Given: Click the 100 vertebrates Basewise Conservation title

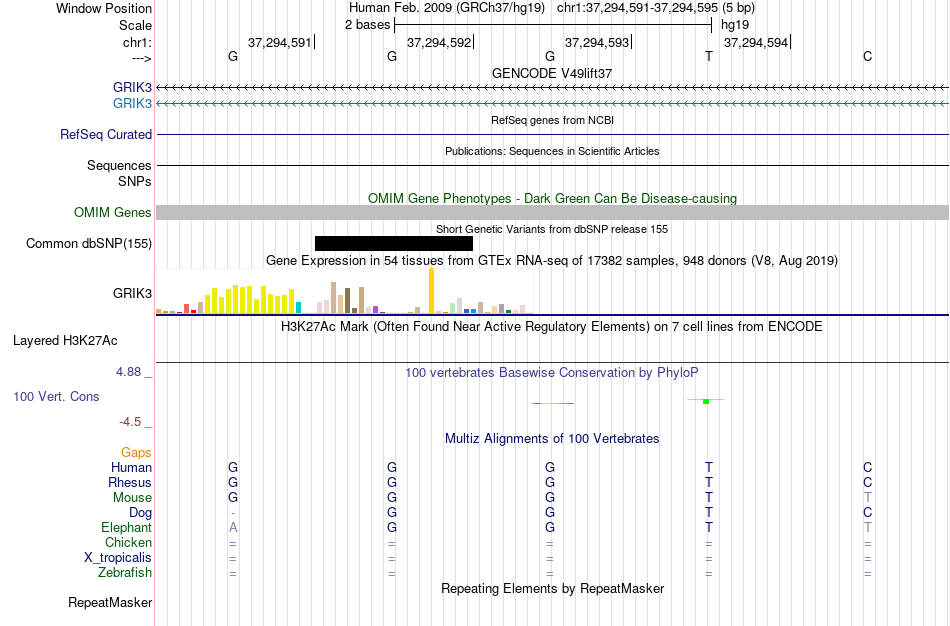Looking at the screenshot, I should (551, 373).
